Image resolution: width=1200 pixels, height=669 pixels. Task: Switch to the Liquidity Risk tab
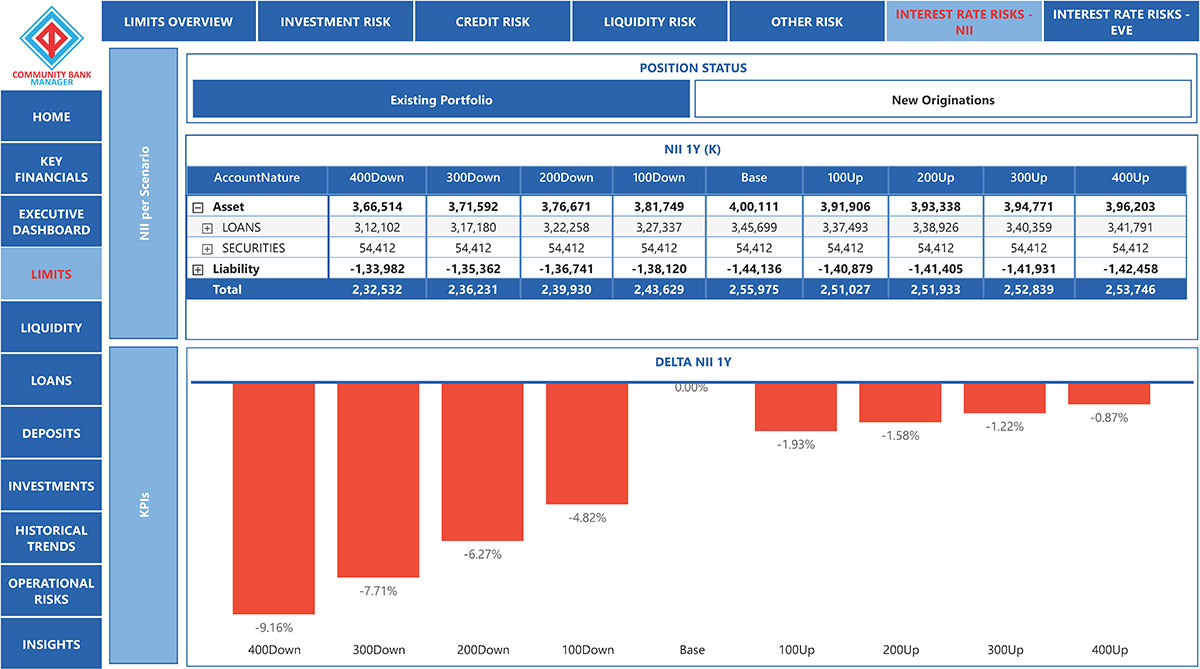649,22
